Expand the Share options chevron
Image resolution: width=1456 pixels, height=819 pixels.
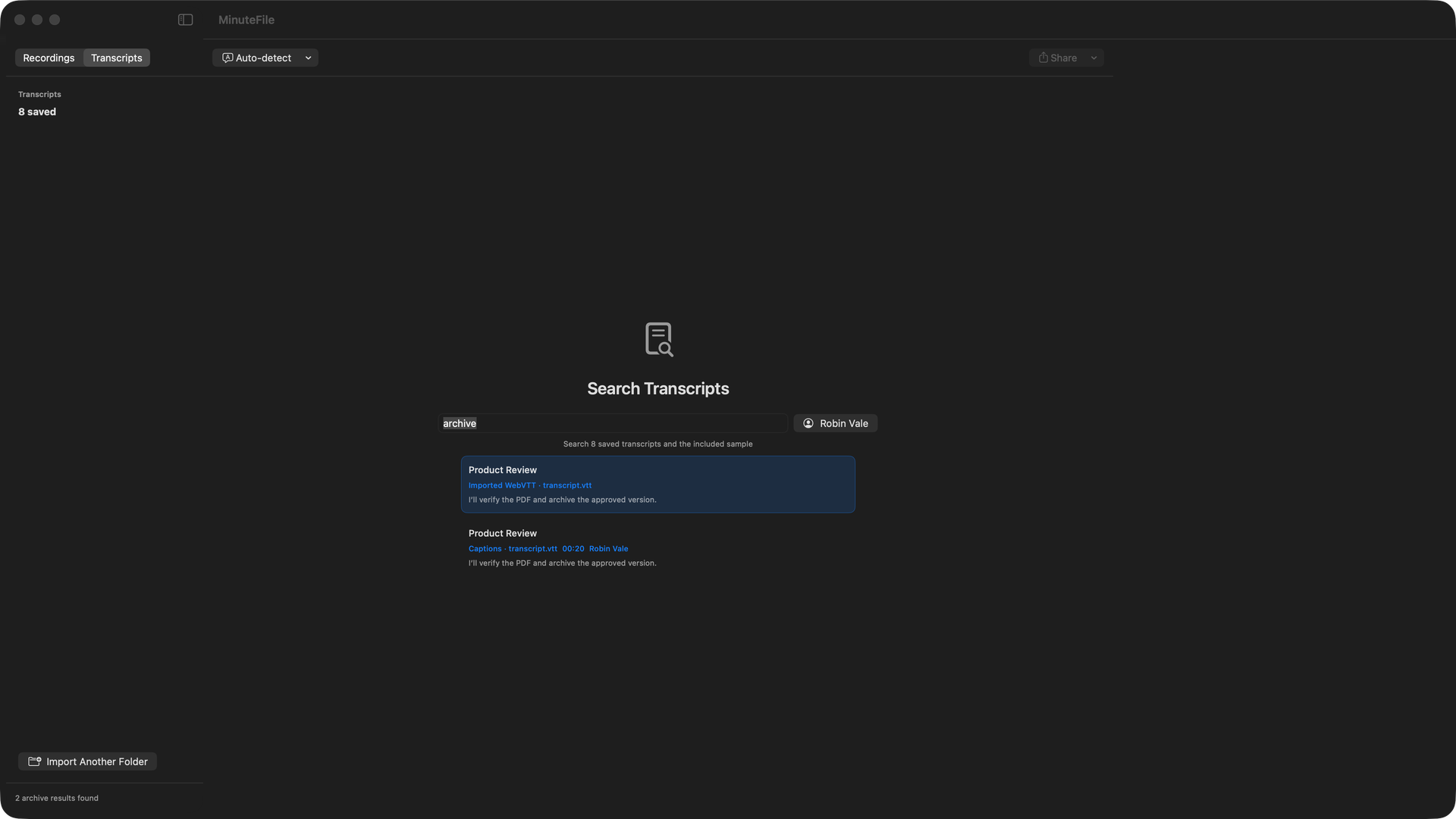[x=1094, y=58]
